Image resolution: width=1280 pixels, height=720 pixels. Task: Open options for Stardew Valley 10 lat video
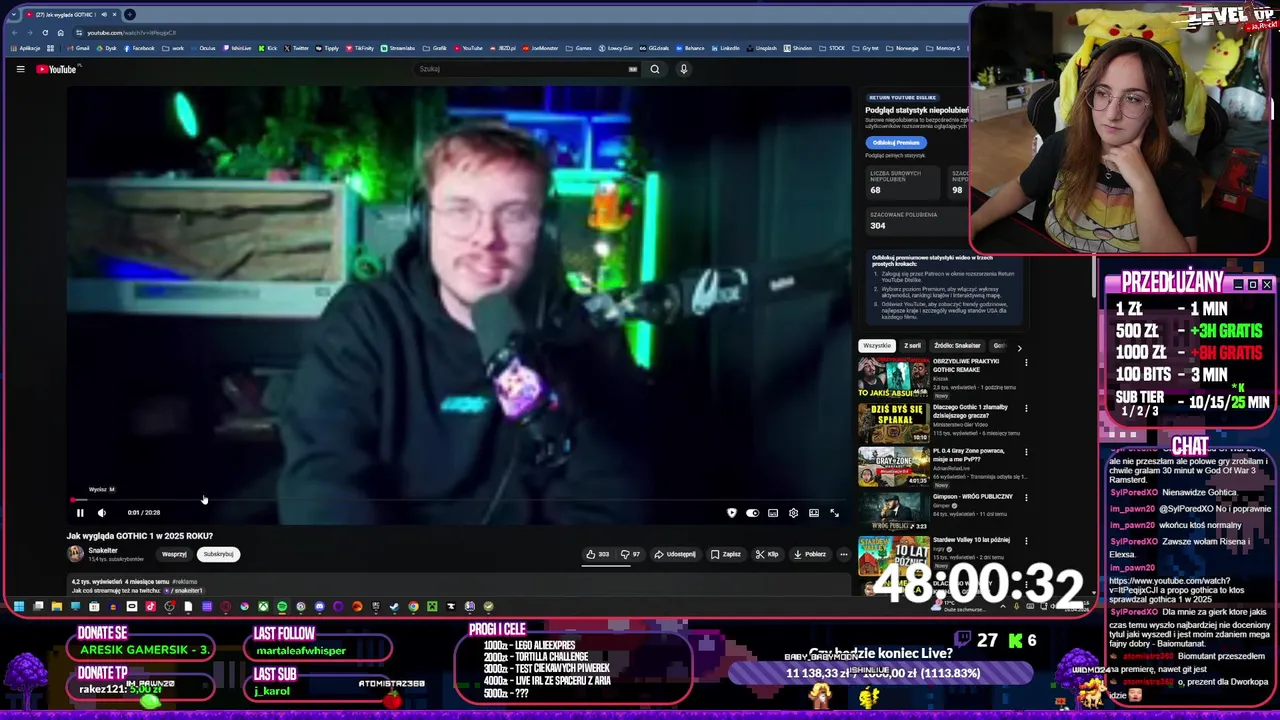click(1026, 541)
